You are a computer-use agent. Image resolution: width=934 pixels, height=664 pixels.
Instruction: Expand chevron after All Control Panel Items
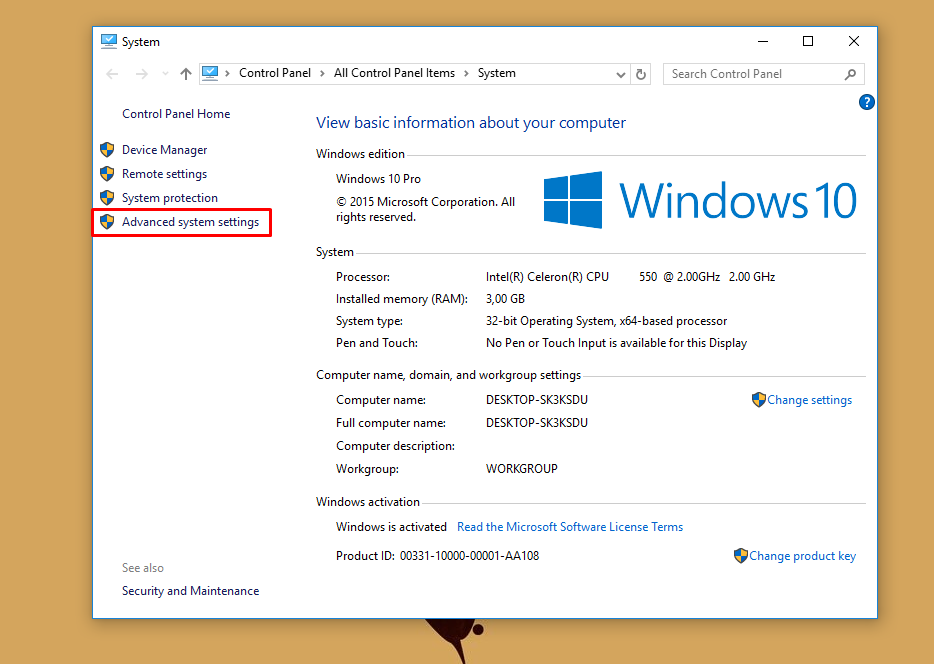[x=466, y=73]
